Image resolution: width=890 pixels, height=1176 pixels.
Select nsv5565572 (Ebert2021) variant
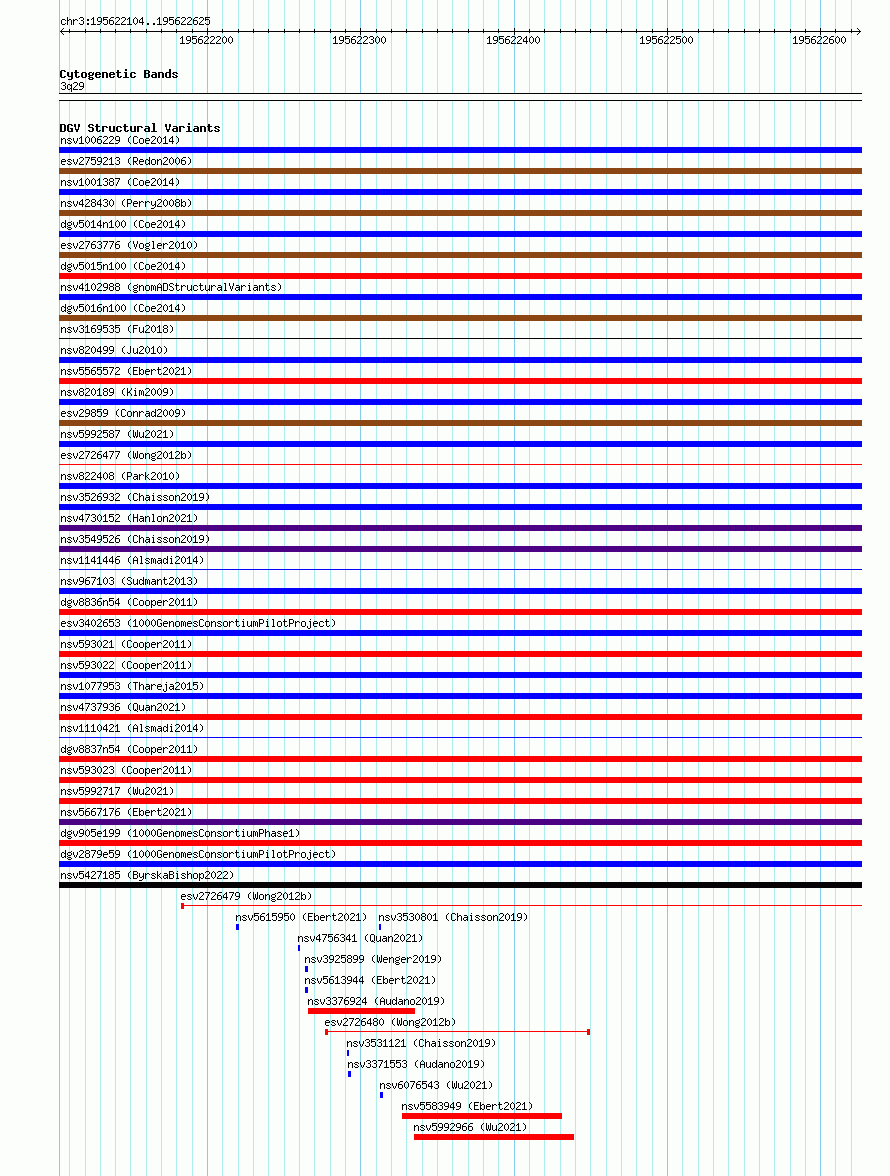126,371
